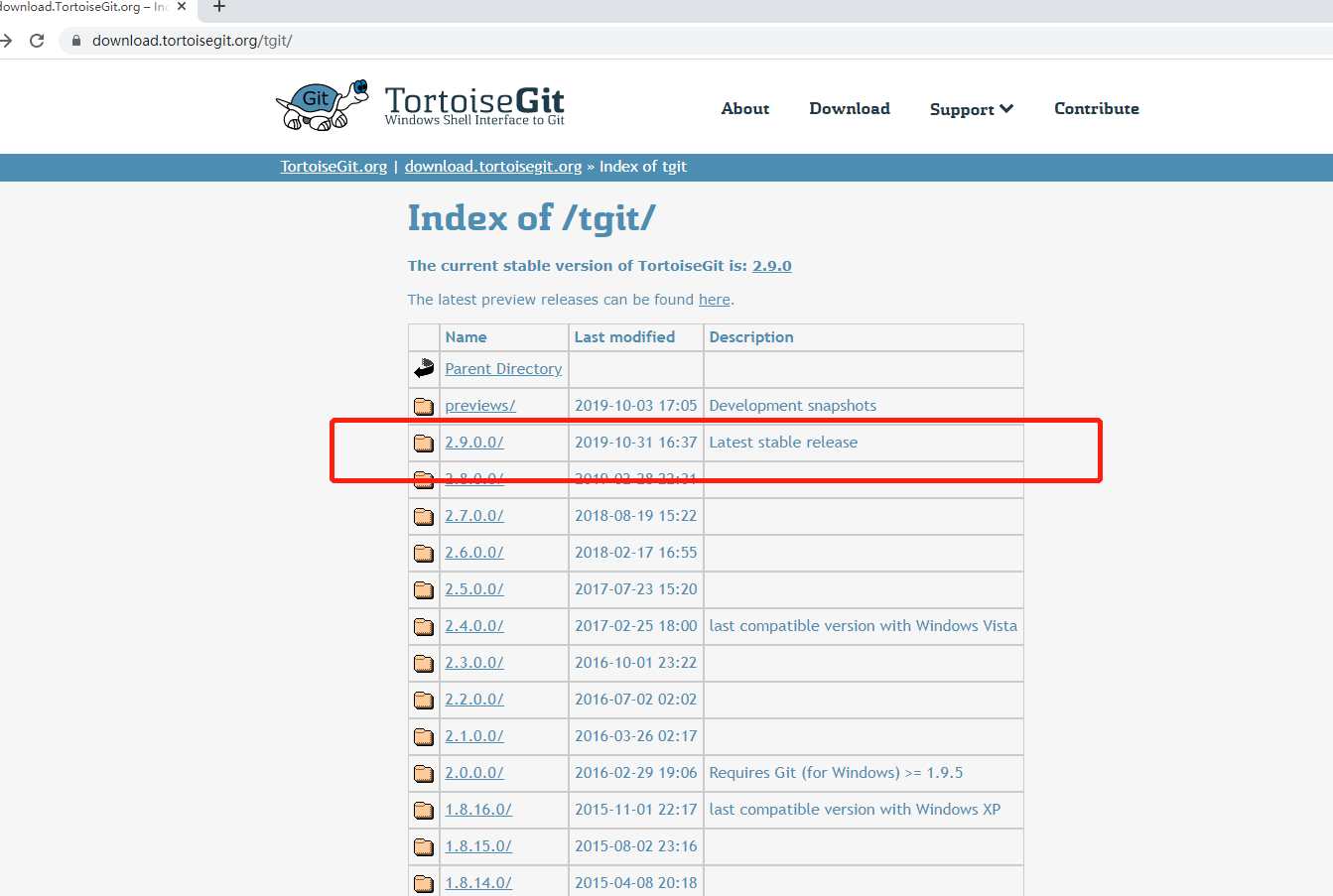Click the TortoiseGit turtle logo

point(322,106)
